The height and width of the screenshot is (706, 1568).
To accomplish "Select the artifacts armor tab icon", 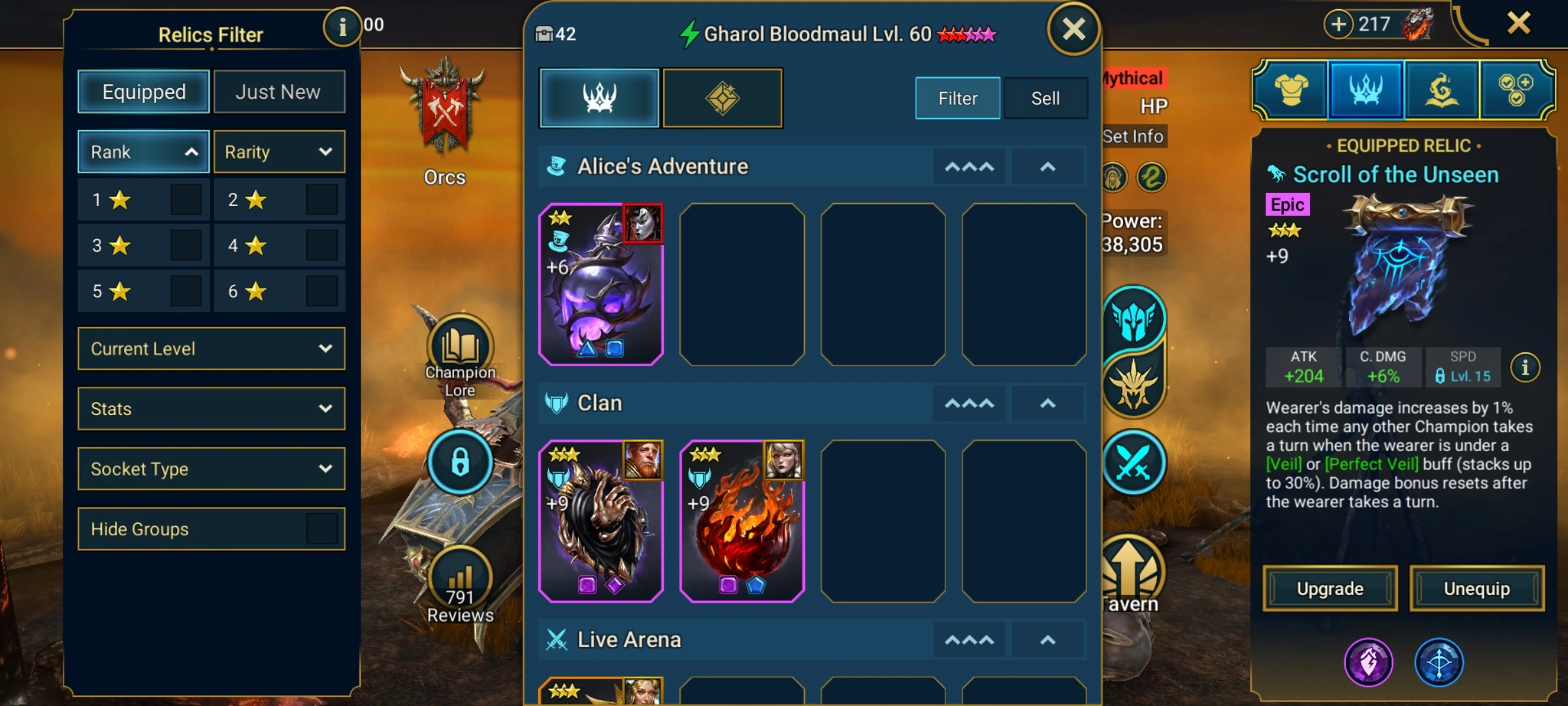I will click(x=1290, y=90).
